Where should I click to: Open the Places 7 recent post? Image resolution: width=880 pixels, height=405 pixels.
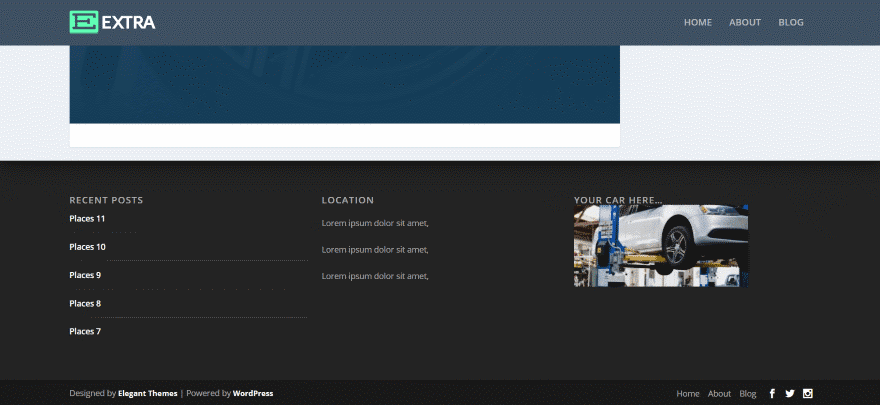[85, 331]
